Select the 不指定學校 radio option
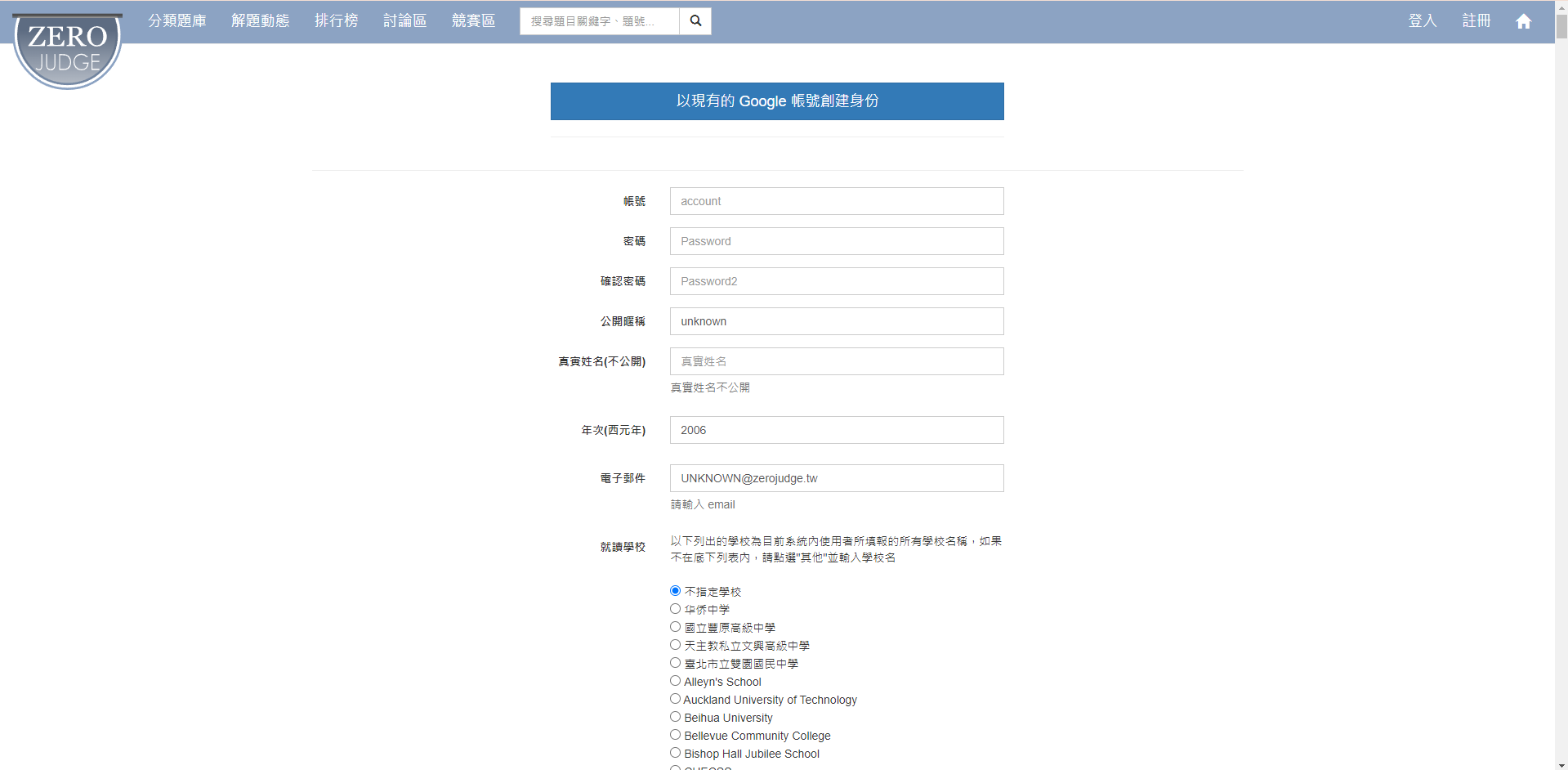The image size is (1568, 770). (675, 591)
